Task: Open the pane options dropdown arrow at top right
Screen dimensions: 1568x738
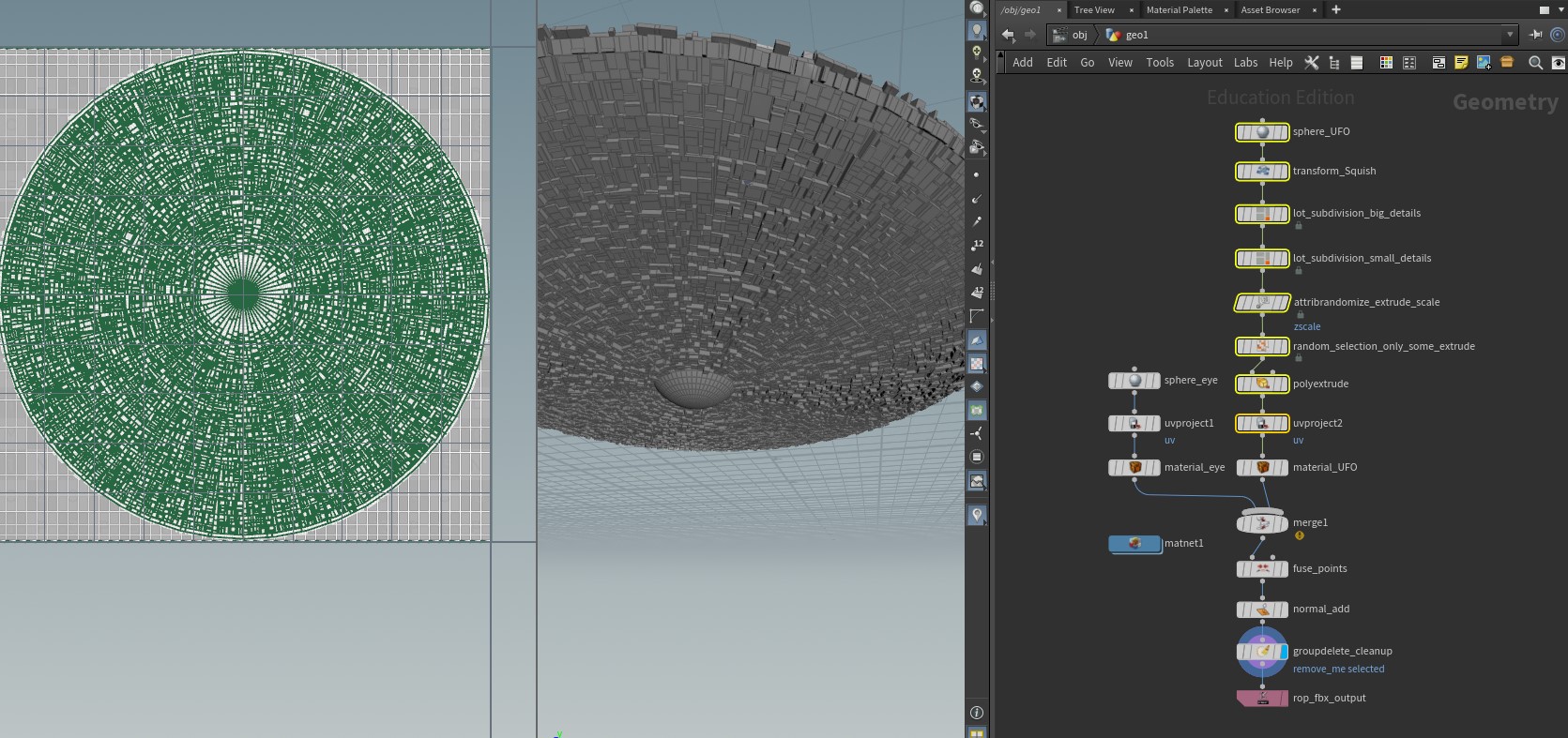Action: tap(1560, 10)
